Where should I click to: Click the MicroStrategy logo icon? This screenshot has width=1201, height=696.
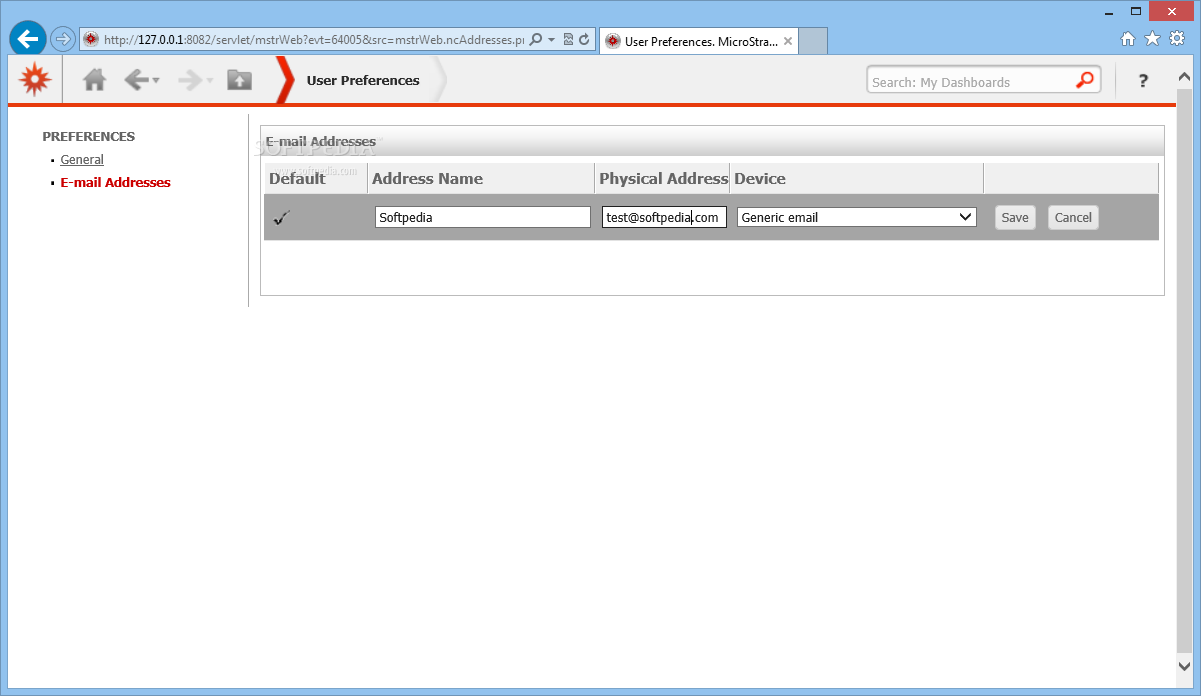click(x=35, y=79)
